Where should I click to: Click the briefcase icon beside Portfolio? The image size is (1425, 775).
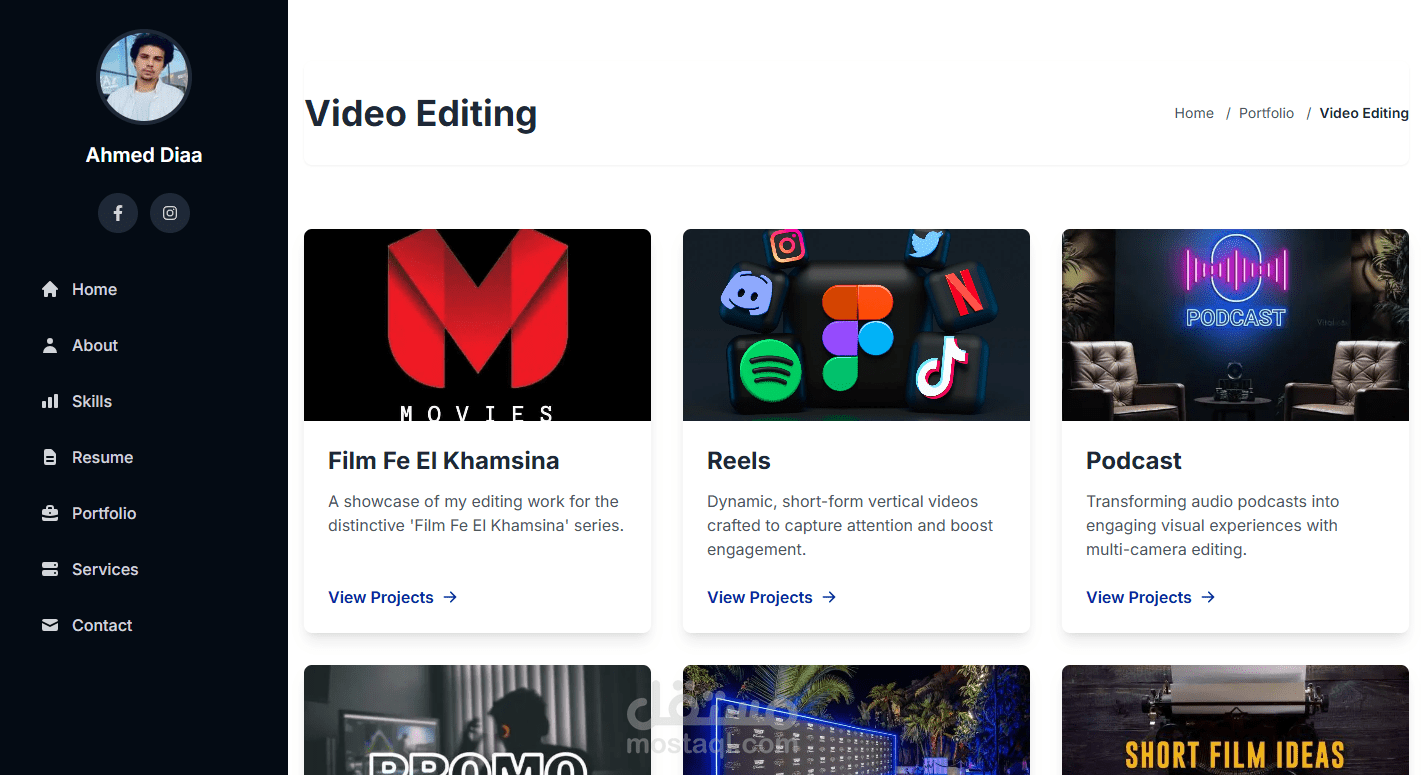click(x=50, y=513)
